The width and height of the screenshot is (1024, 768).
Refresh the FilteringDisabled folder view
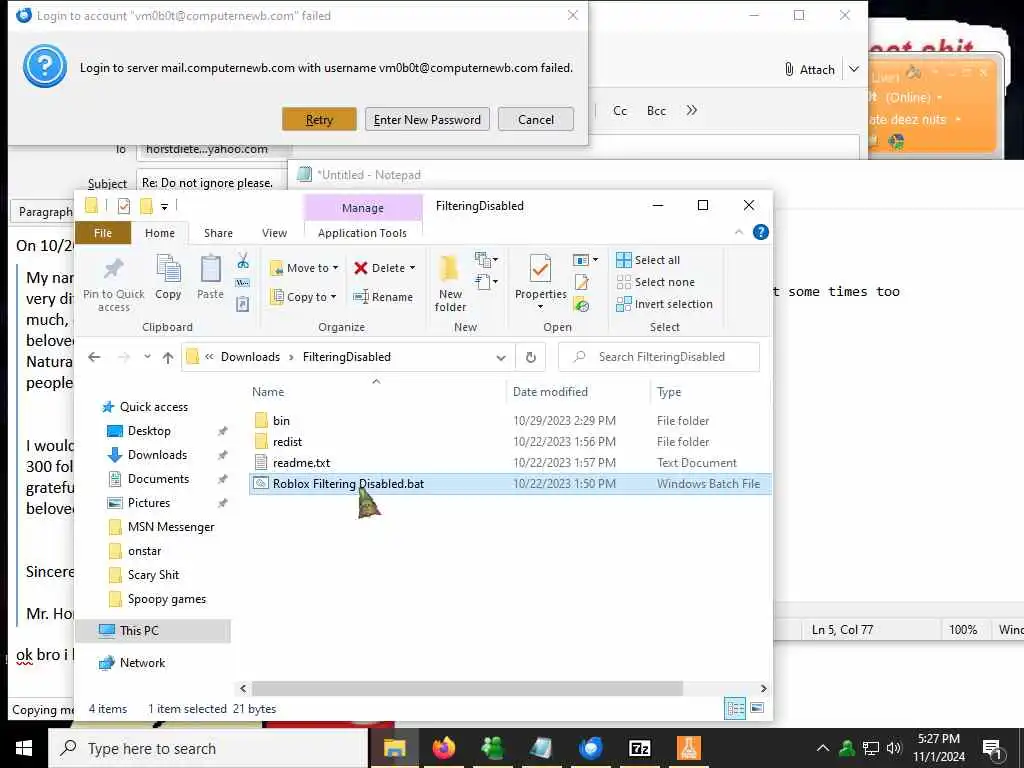click(x=531, y=357)
